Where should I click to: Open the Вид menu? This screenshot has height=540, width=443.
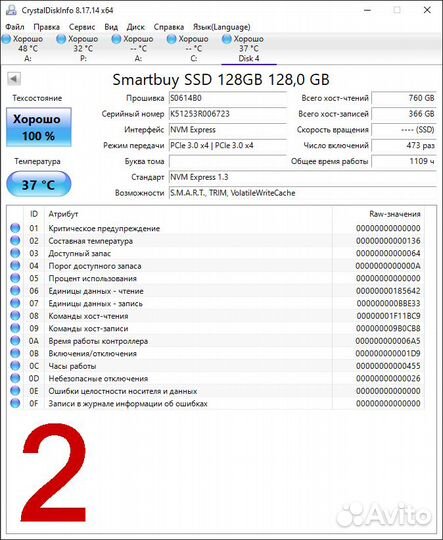(x=111, y=27)
